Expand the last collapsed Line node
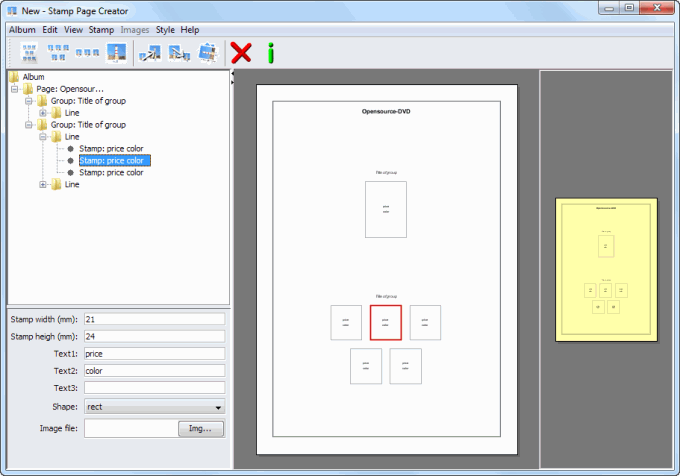This screenshot has width=680, height=476. (43, 185)
